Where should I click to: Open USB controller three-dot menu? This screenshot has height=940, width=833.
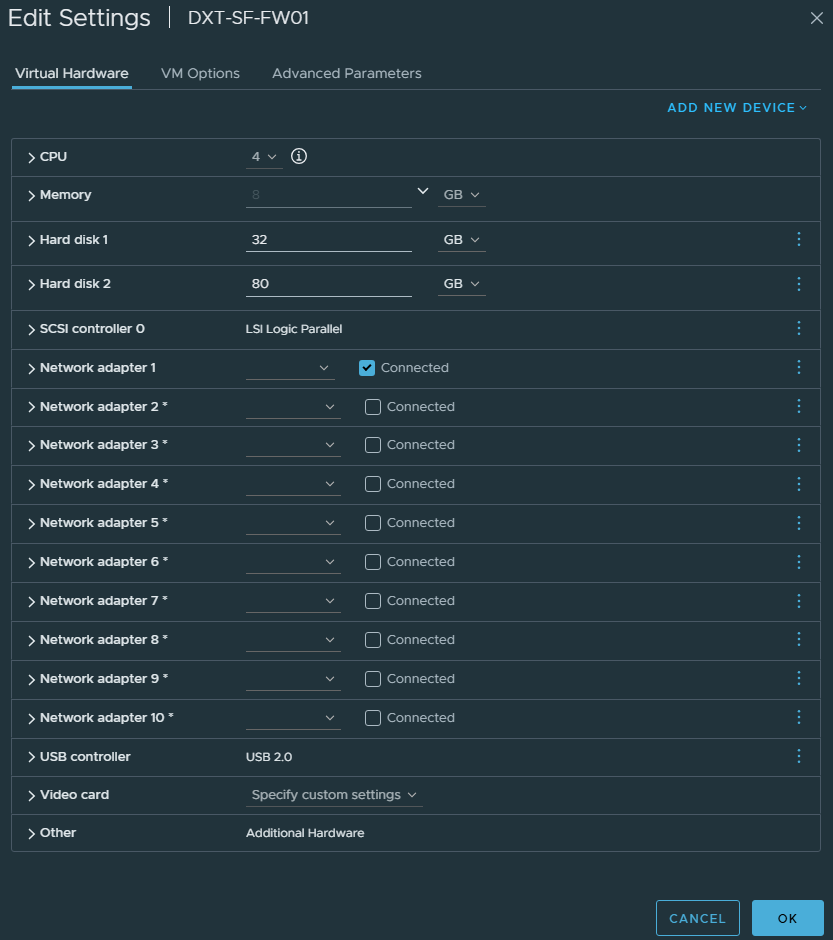pos(798,757)
